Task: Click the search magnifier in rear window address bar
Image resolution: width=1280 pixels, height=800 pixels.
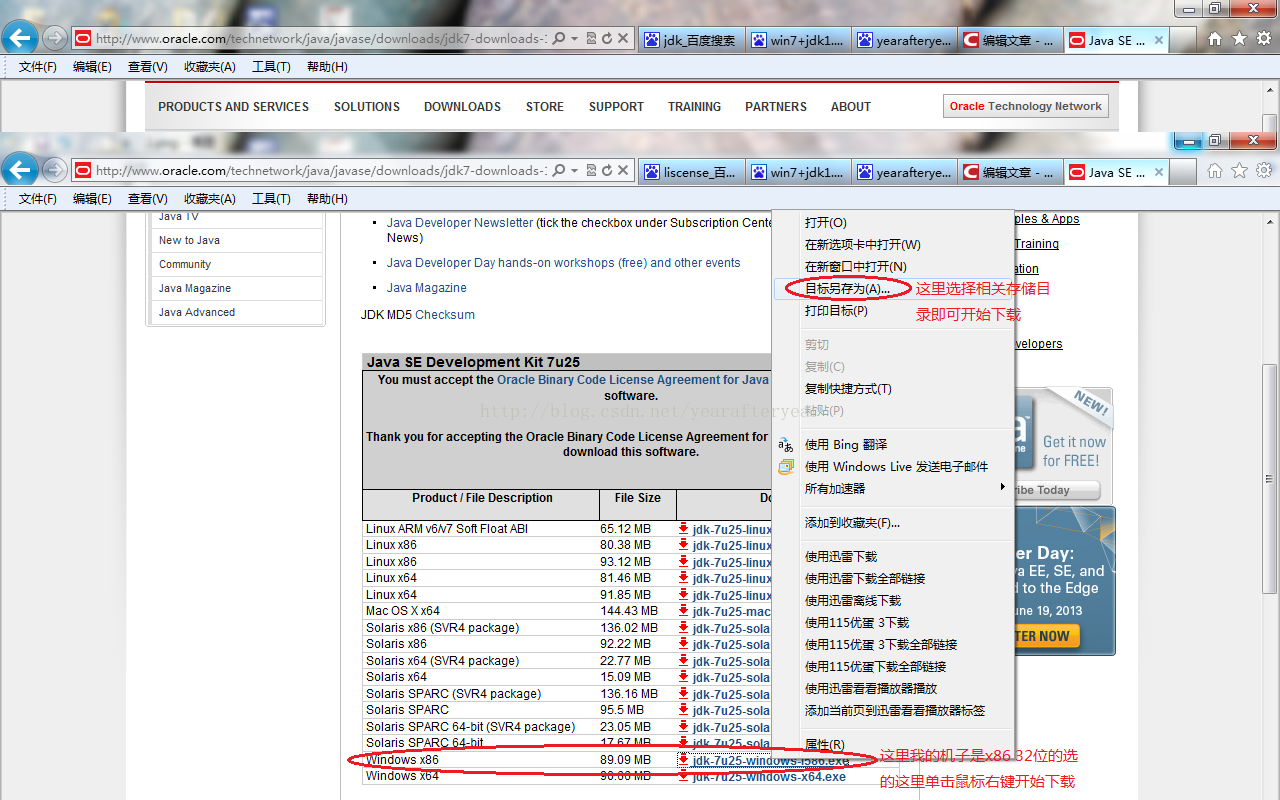Action: [559, 39]
